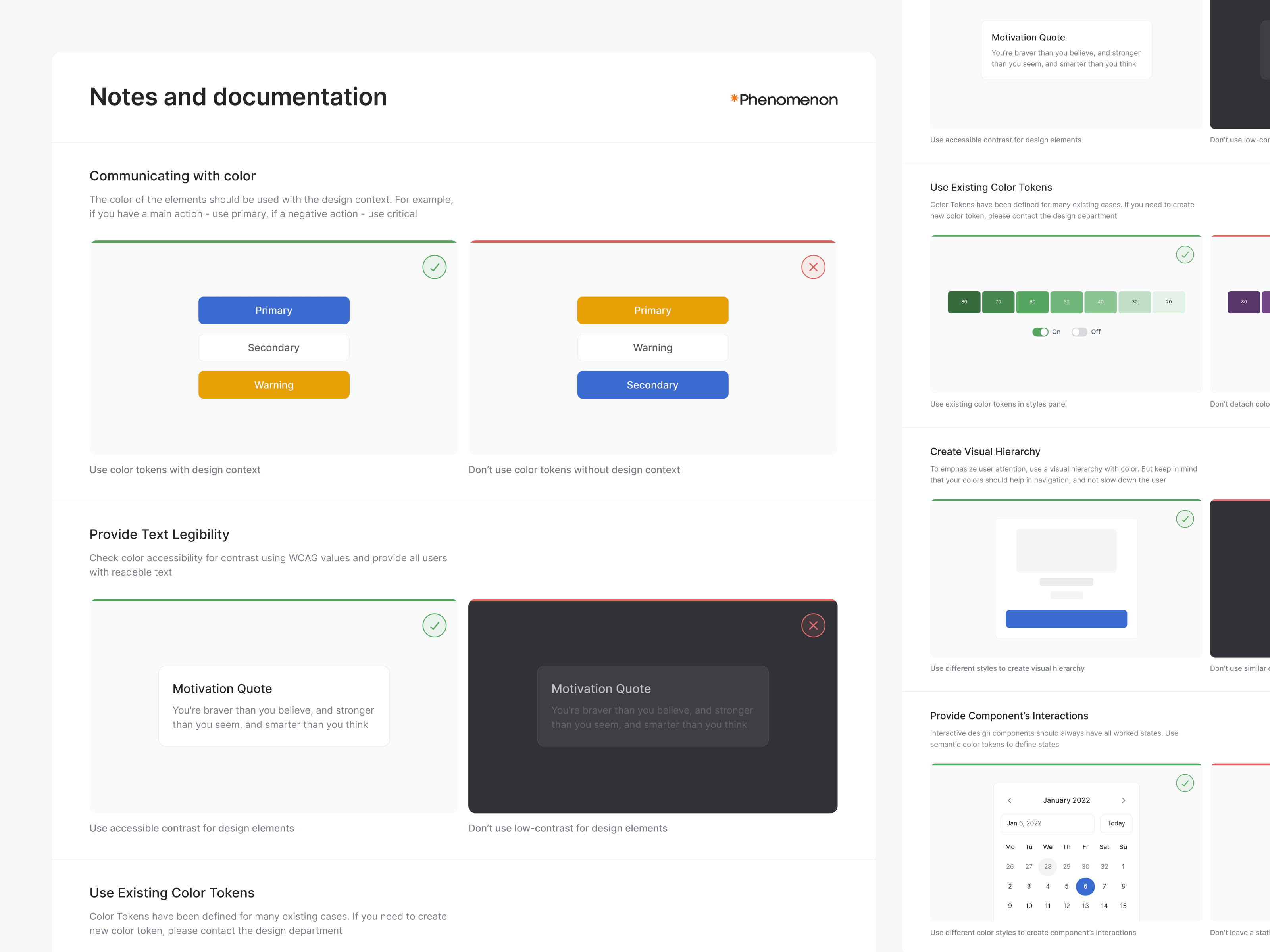The height and width of the screenshot is (952, 1270).
Task: Click the red X on low-contrast dark card
Action: pos(813,625)
